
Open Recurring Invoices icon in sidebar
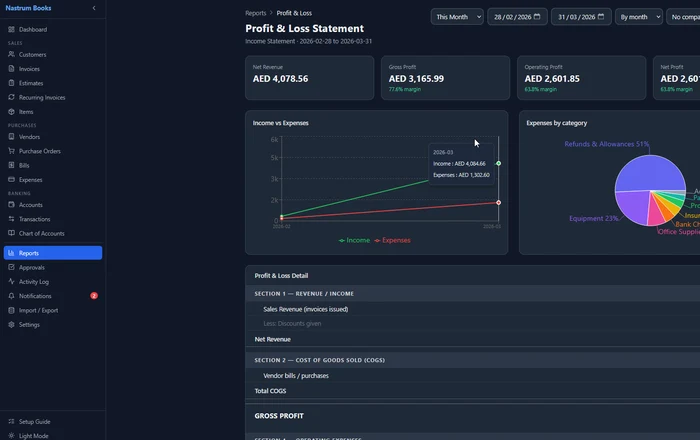pos(11,97)
